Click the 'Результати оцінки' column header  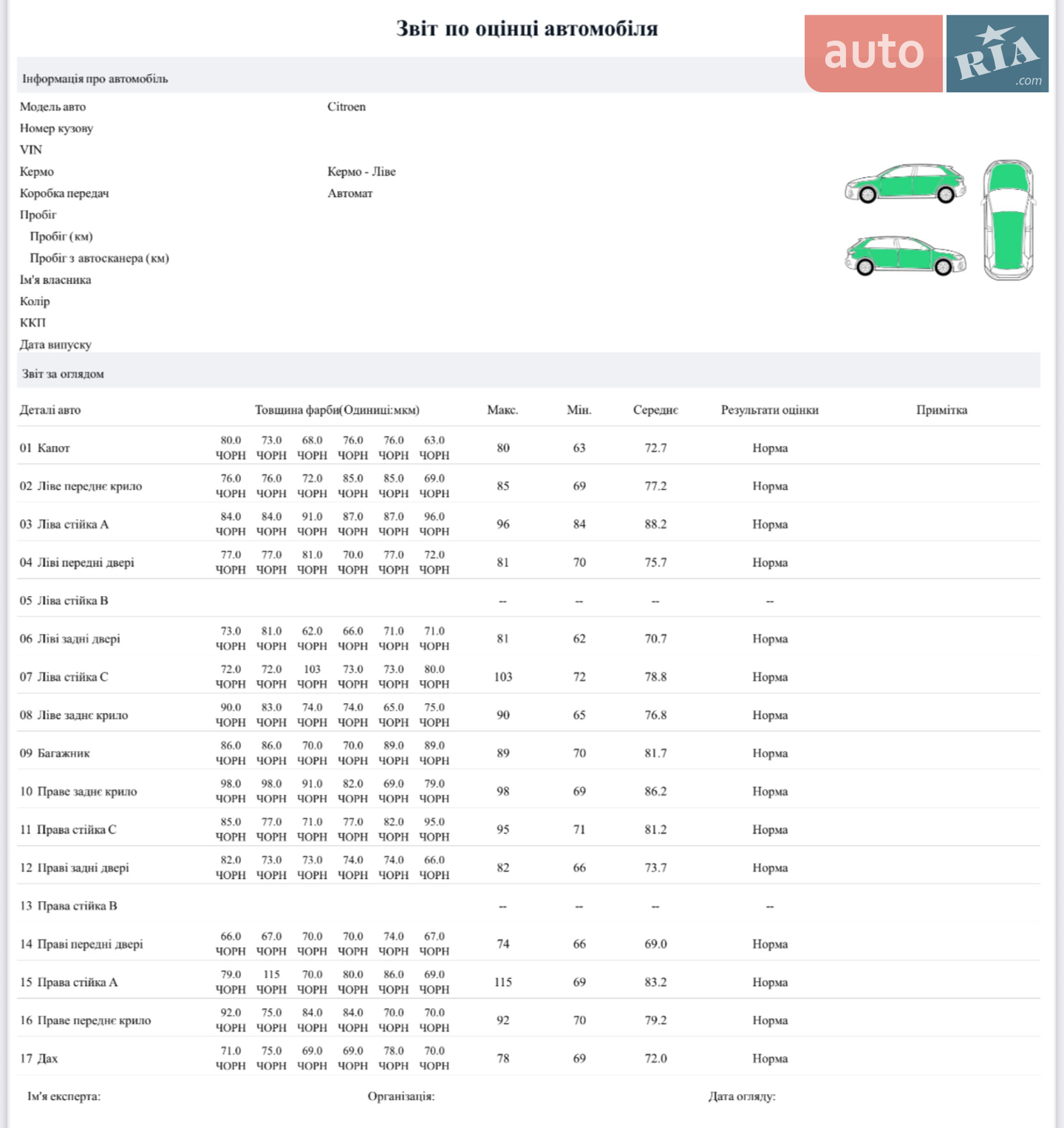pos(770,410)
